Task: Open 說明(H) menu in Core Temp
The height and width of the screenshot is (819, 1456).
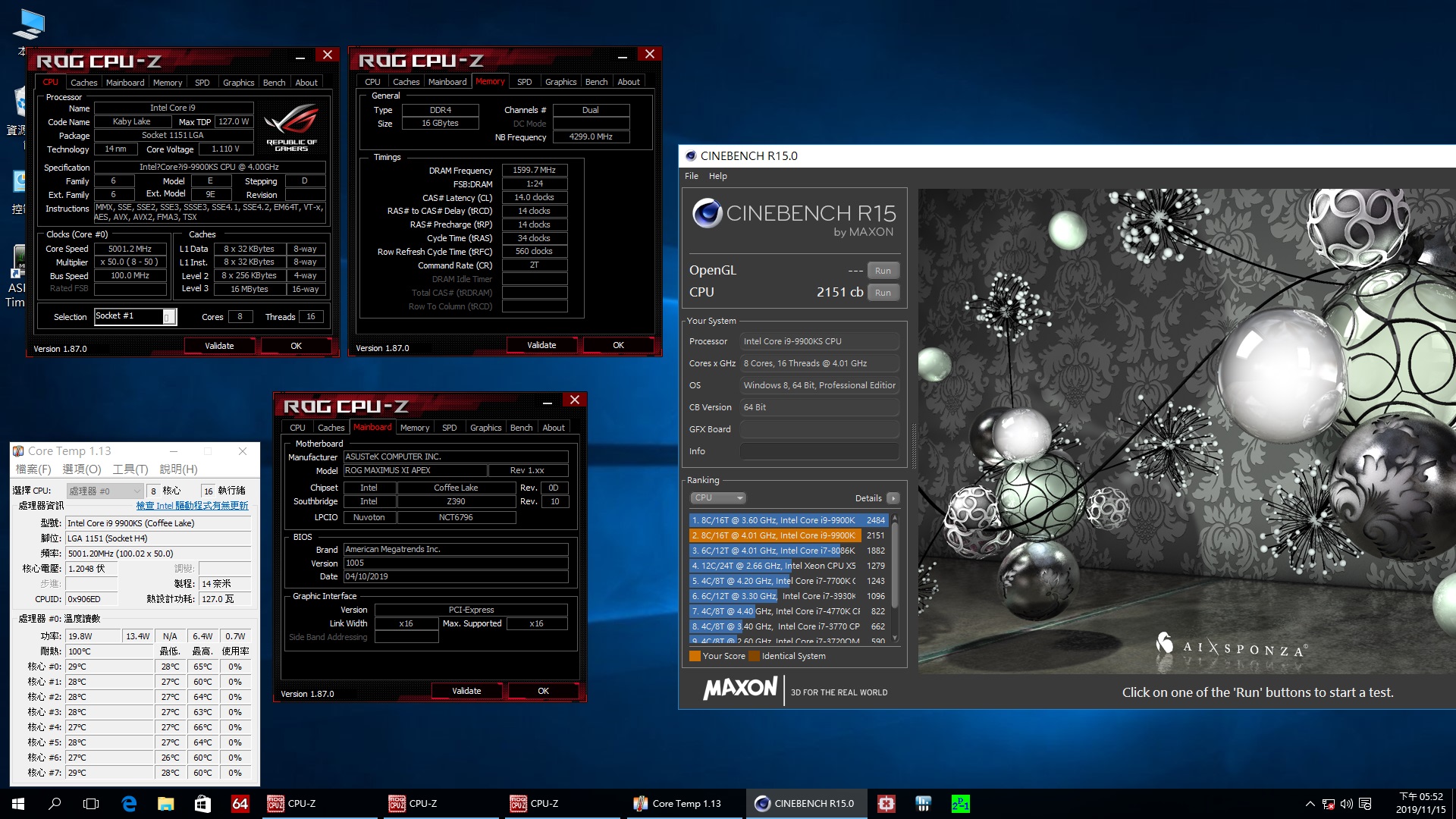Action: click(179, 469)
